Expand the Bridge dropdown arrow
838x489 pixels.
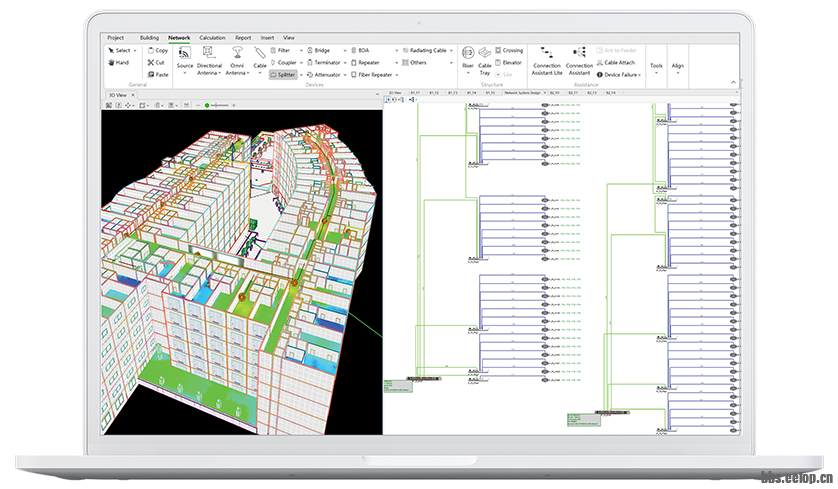345,51
